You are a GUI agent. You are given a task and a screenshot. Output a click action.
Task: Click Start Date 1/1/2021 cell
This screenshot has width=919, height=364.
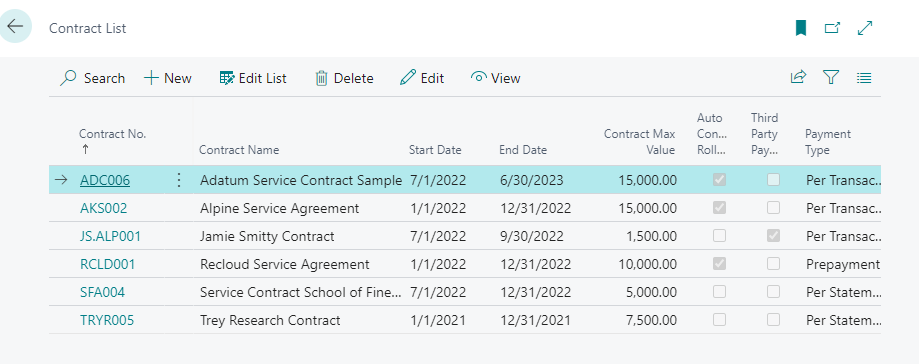pyautogui.click(x=438, y=320)
